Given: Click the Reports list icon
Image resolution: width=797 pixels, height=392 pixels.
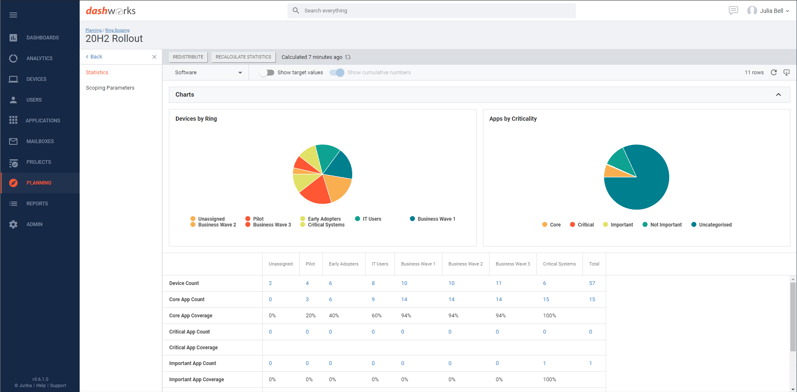Looking at the screenshot, I should click(14, 203).
